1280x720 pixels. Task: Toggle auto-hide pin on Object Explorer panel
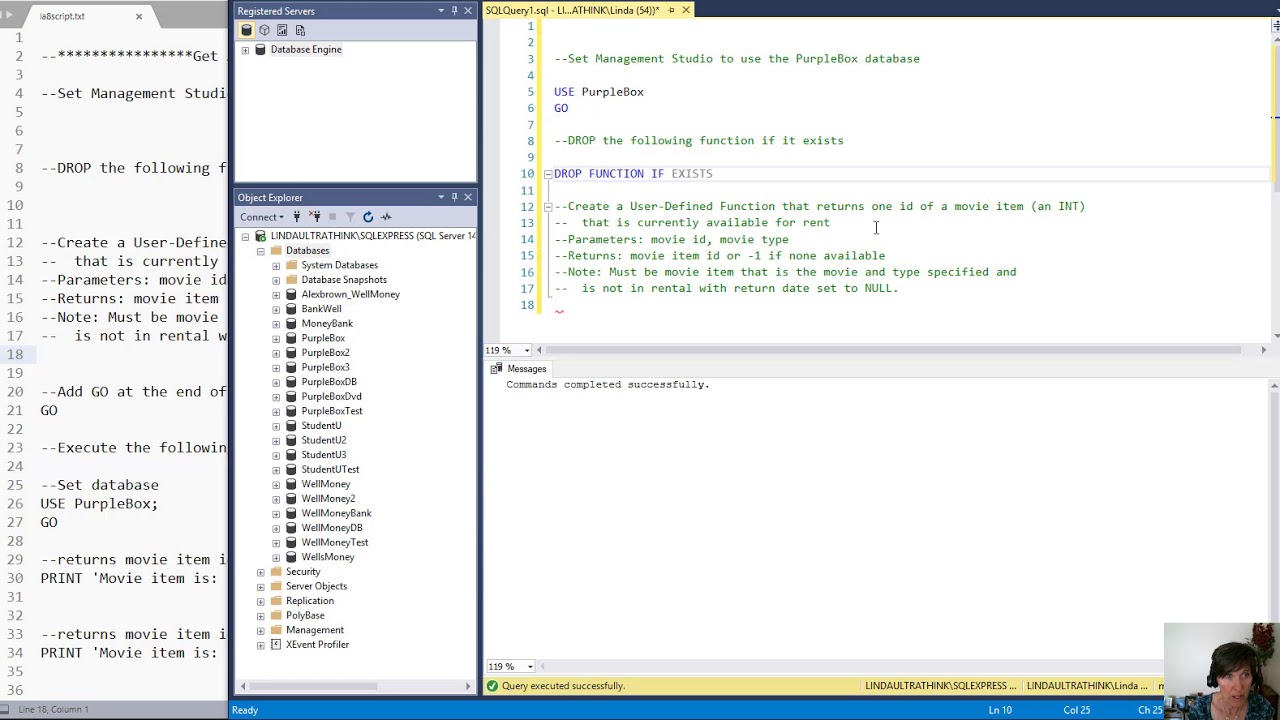454,197
